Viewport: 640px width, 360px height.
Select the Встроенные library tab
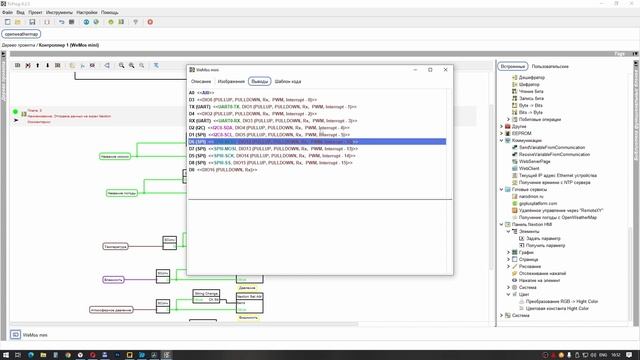pyautogui.click(x=513, y=66)
